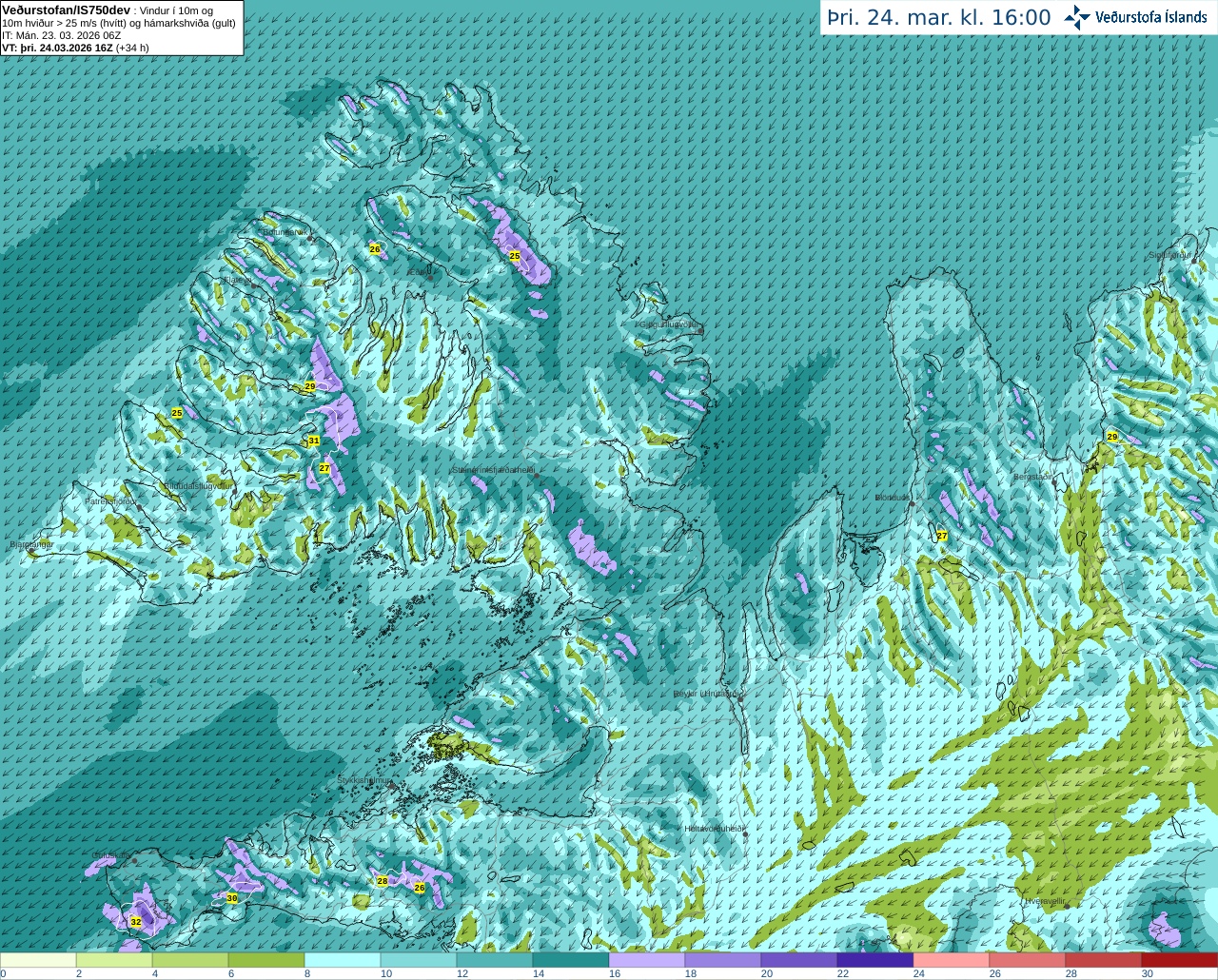Select the yellow gust marker labeled 30

(x=231, y=898)
